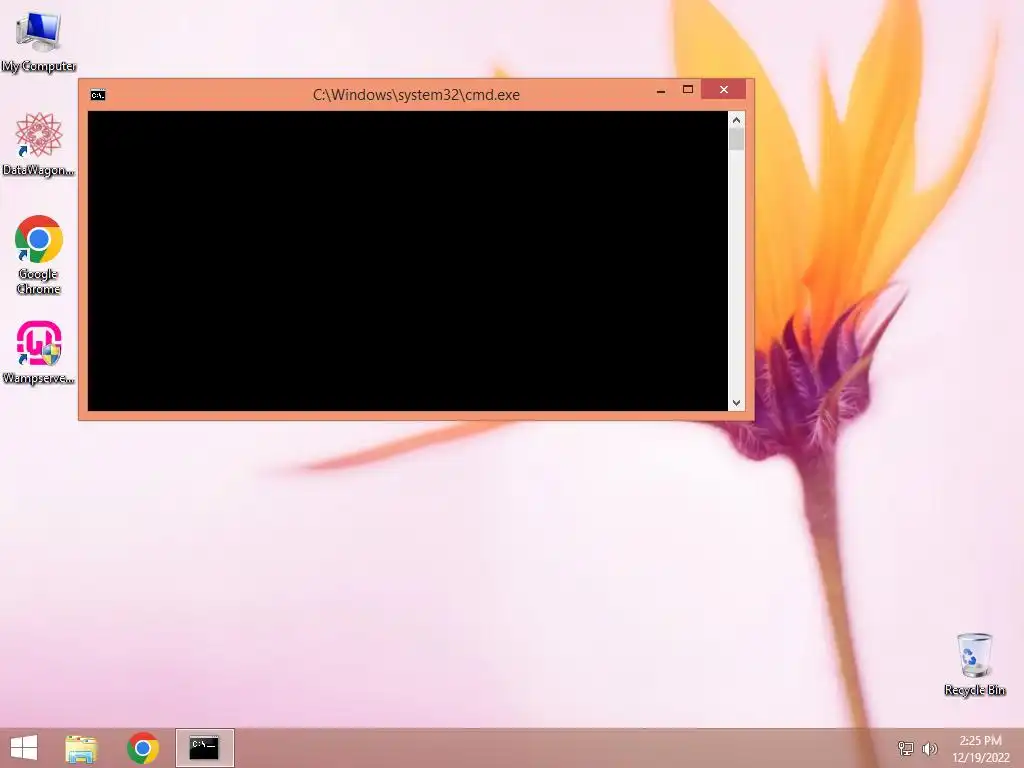Maximize the cmd.exe window

[x=688, y=89]
